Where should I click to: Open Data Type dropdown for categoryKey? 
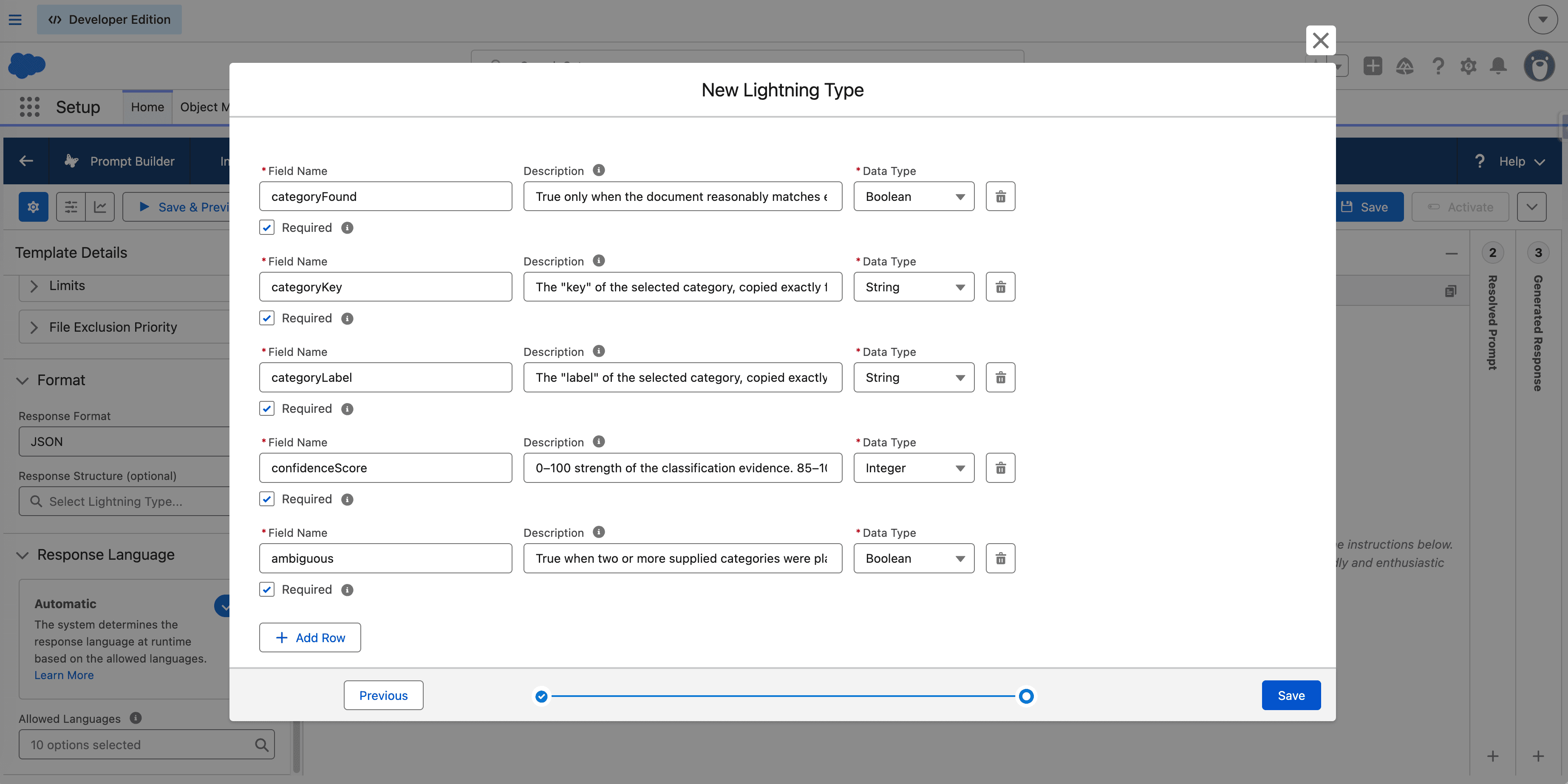pos(914,287)
